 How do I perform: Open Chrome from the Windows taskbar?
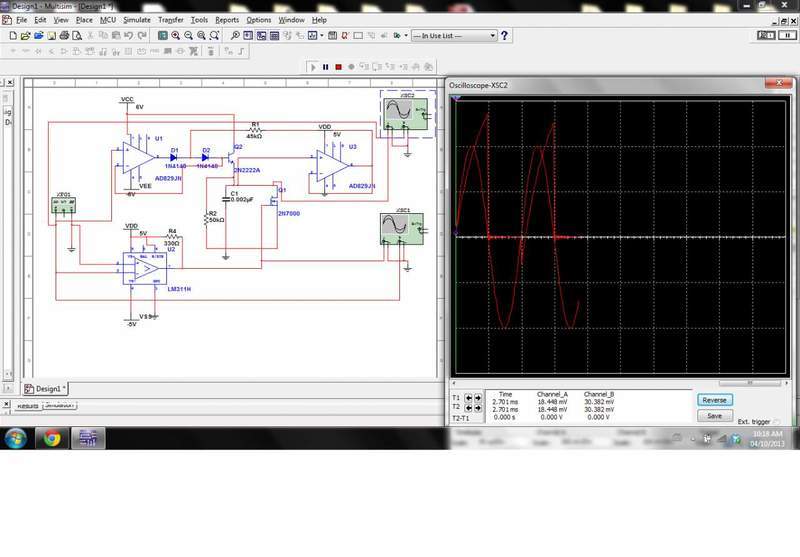tap(51, 438)
